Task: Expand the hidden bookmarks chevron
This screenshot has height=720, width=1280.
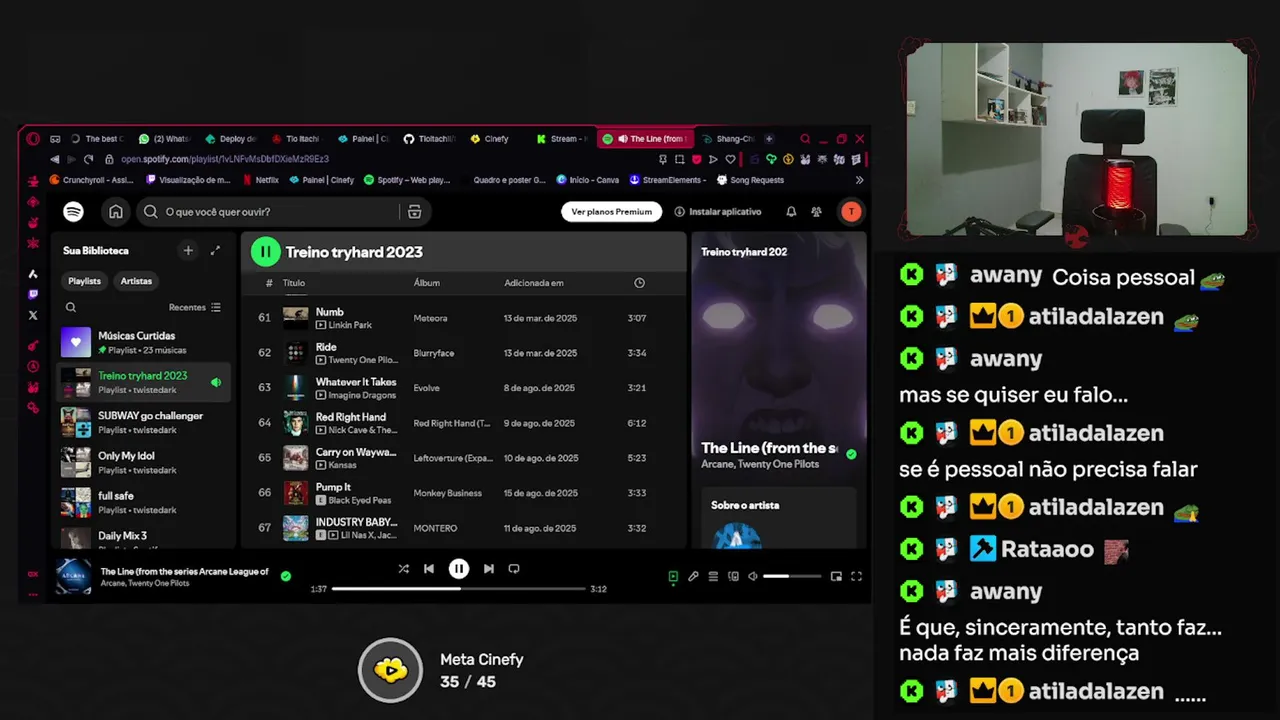Action: (x=859, y=180)
